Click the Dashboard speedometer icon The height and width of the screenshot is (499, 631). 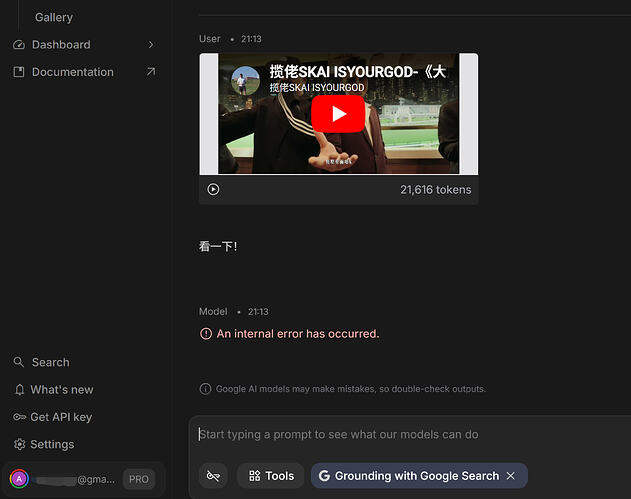[19, 45]
